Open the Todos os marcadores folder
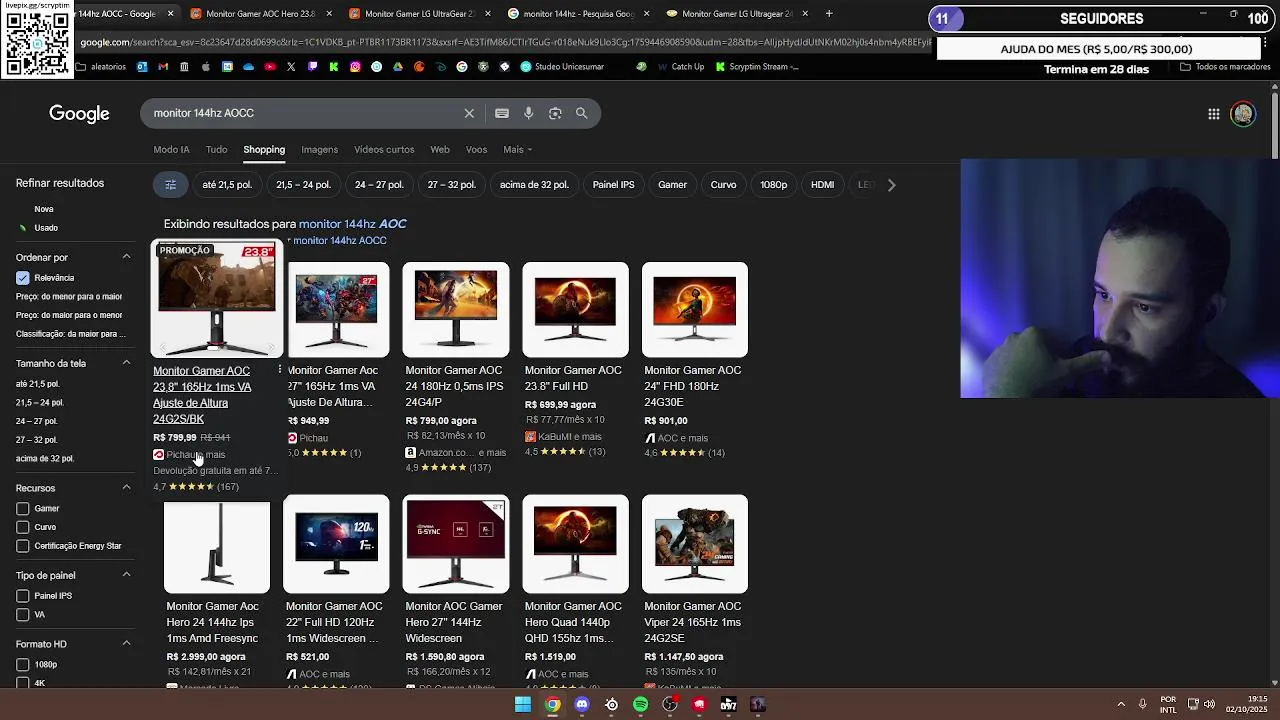 [x=1225, y=67]
